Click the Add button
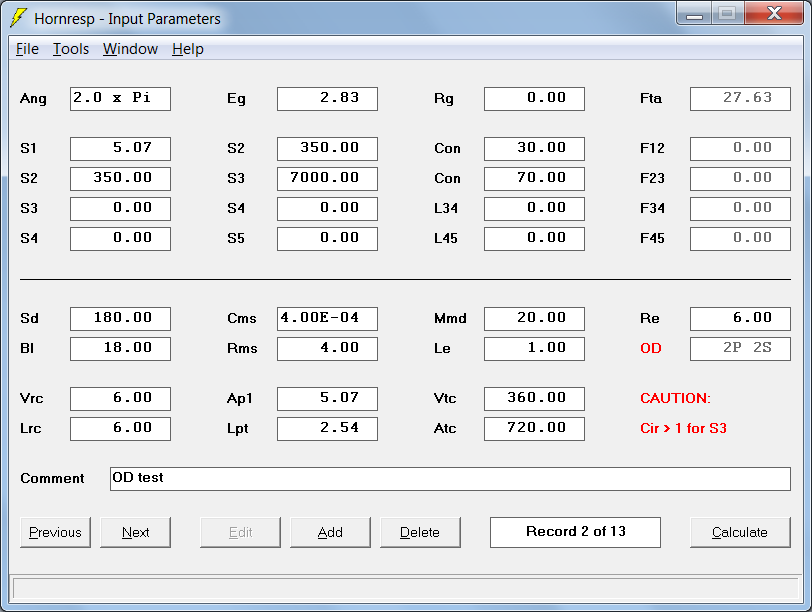This screenshot has width=812, height=612. tap(330, 532)
